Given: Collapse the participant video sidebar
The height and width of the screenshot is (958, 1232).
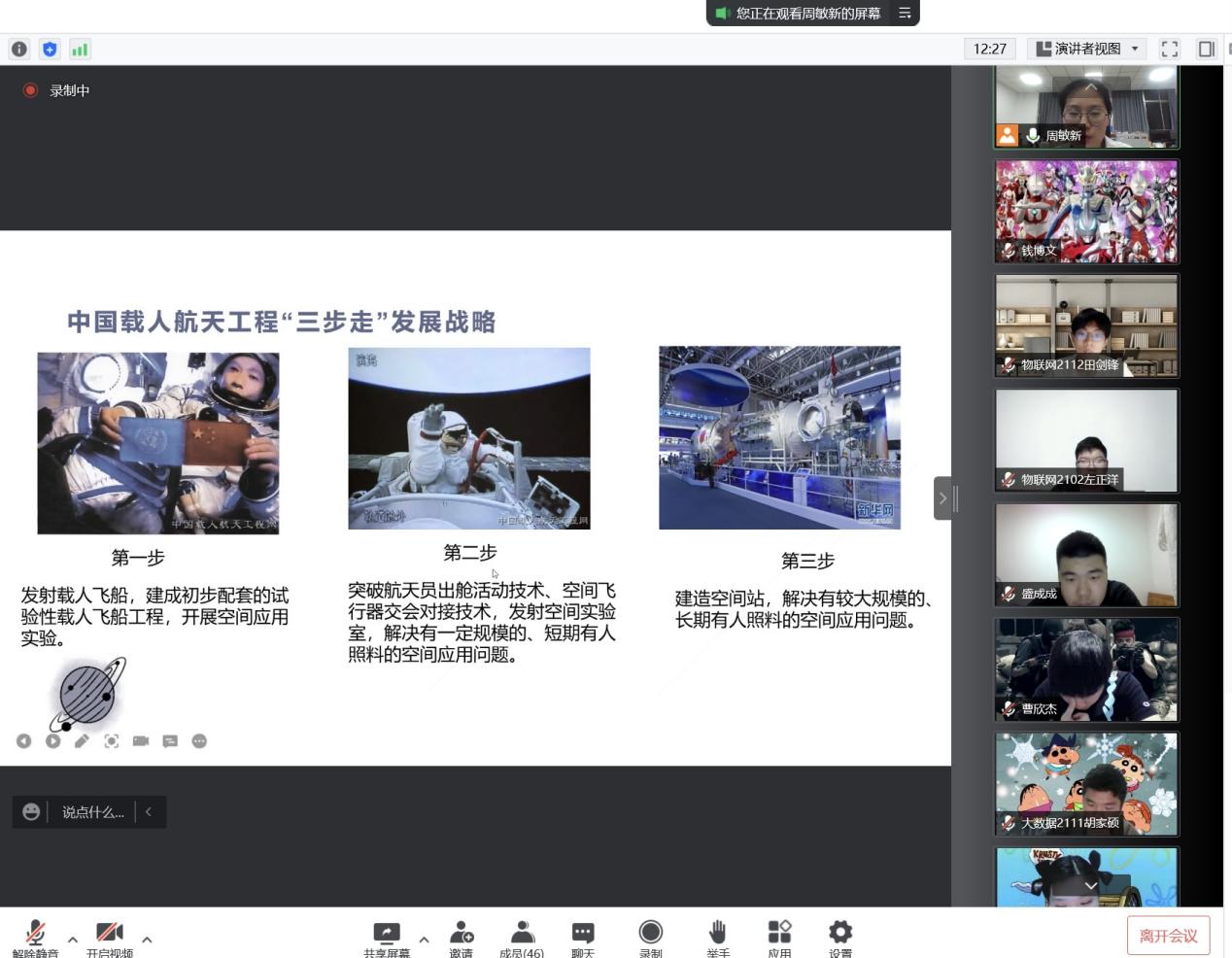Looking at the screenshot, I should click(941, 498).
